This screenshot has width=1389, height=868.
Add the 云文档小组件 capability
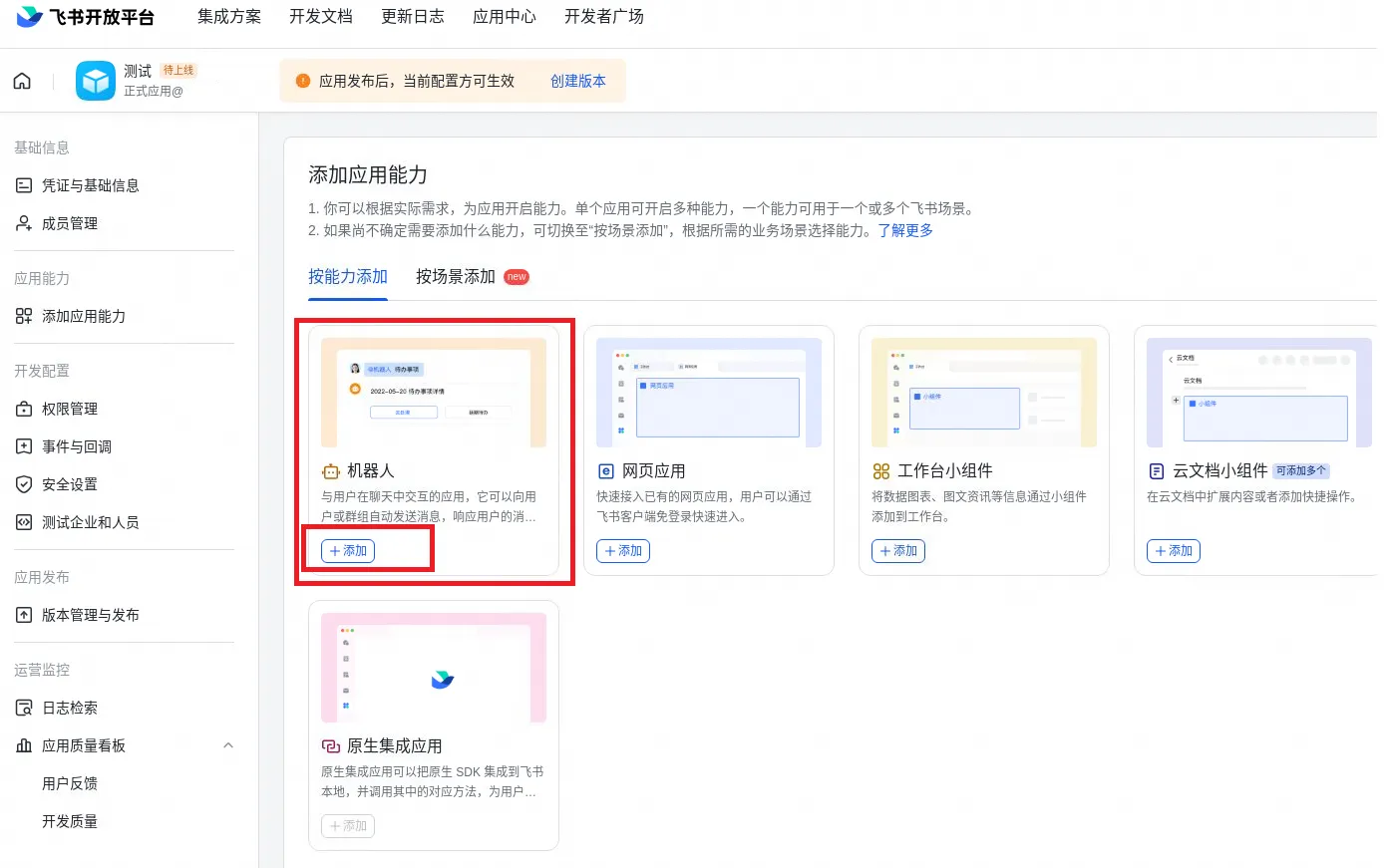click(x=1174, y=551)
